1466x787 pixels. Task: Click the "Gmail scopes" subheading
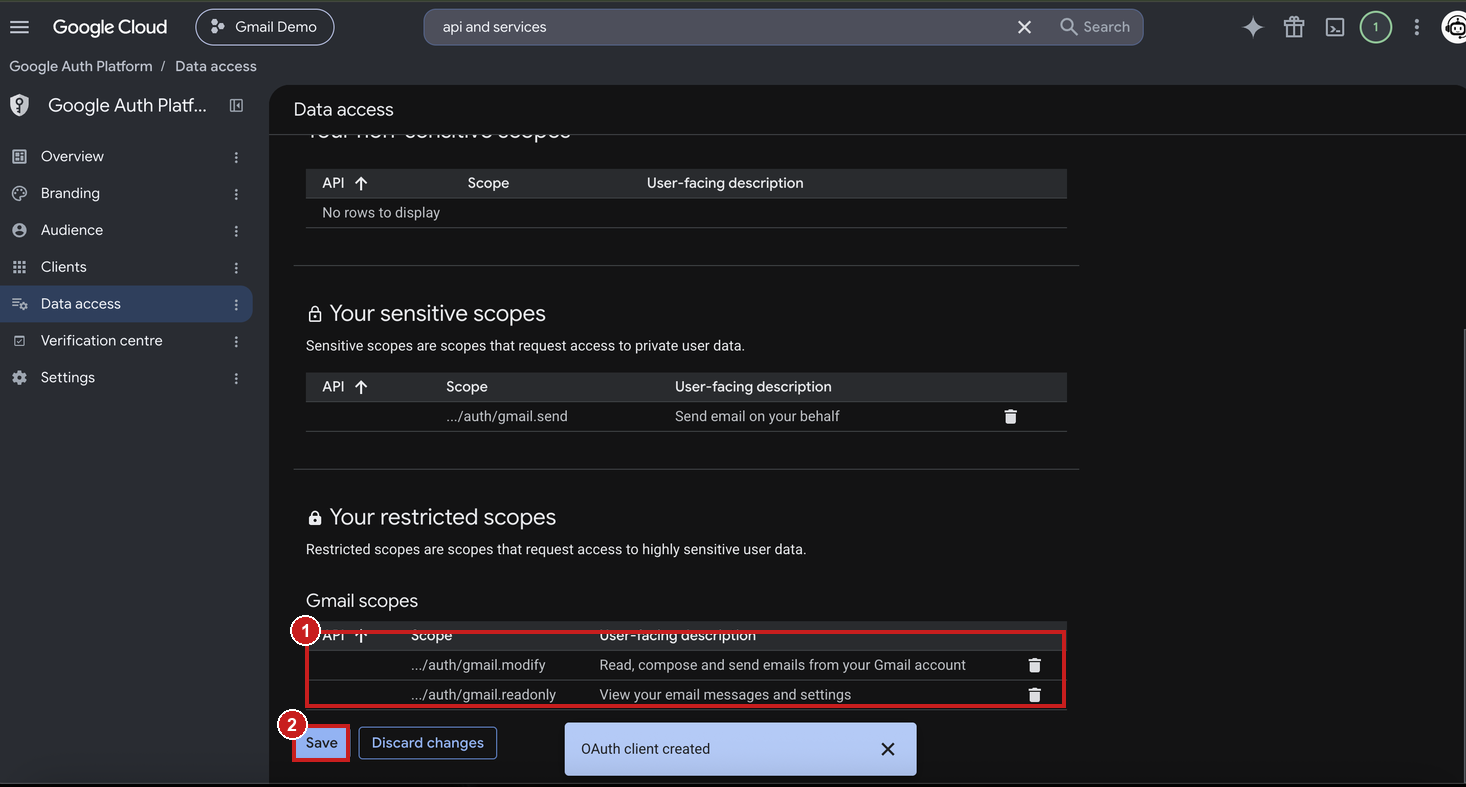click(x=362, y=601)
